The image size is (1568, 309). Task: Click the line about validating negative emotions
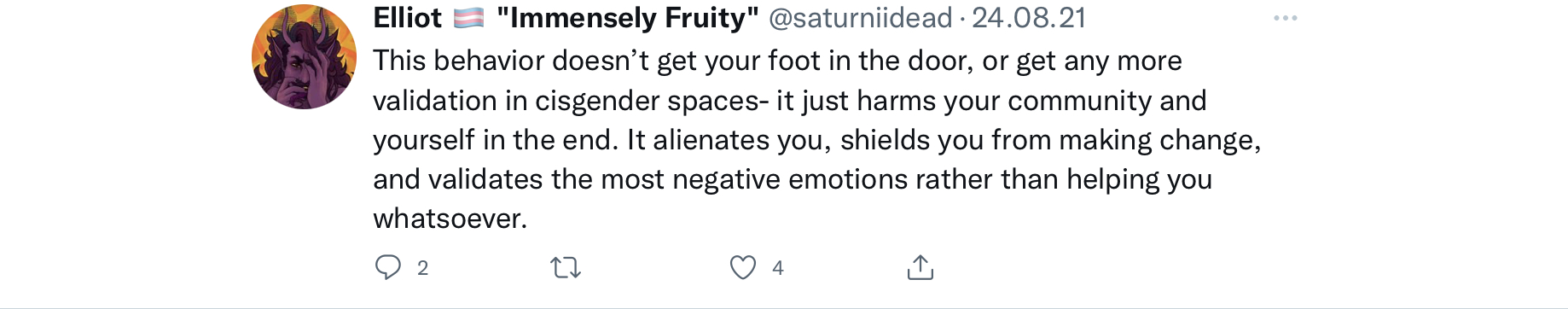click(793, 179)
